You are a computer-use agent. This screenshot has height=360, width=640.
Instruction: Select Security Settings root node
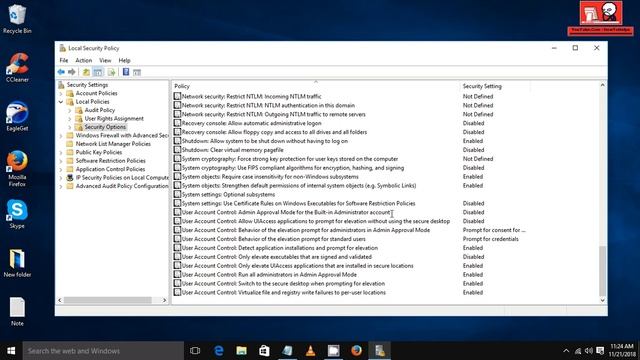click(87, 85)
